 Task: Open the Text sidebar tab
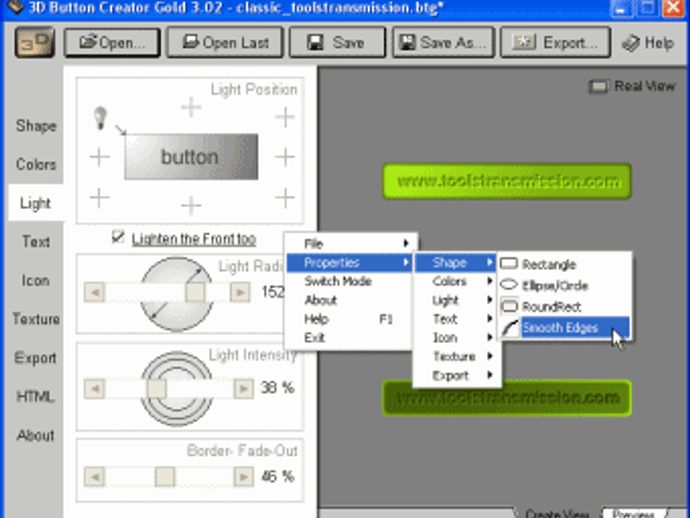click(x=36, y=241)
